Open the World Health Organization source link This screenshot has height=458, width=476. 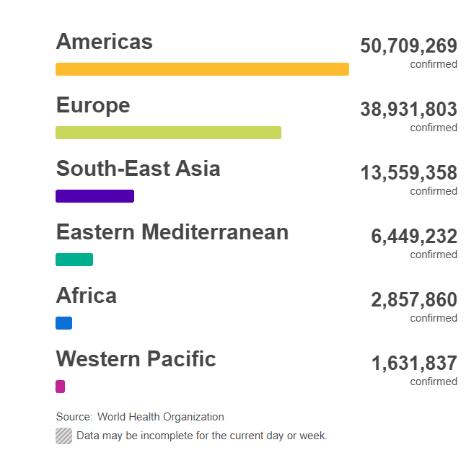(161, 417)
